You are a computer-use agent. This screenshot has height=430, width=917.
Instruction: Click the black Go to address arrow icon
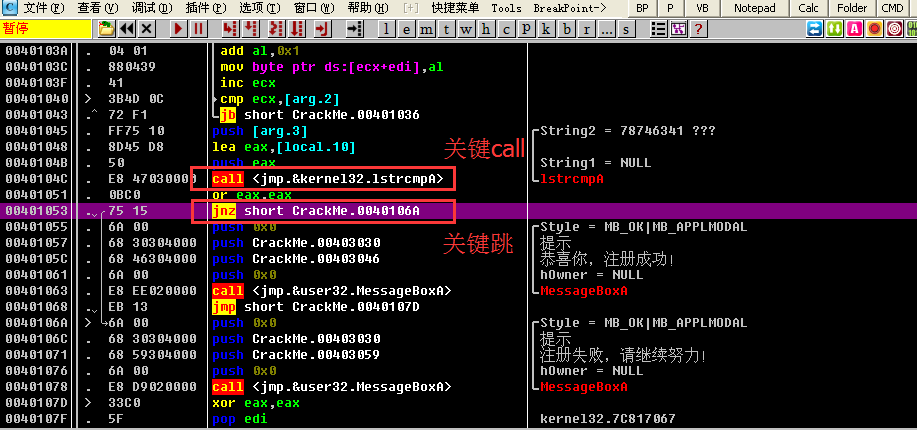tap(353, 29)
